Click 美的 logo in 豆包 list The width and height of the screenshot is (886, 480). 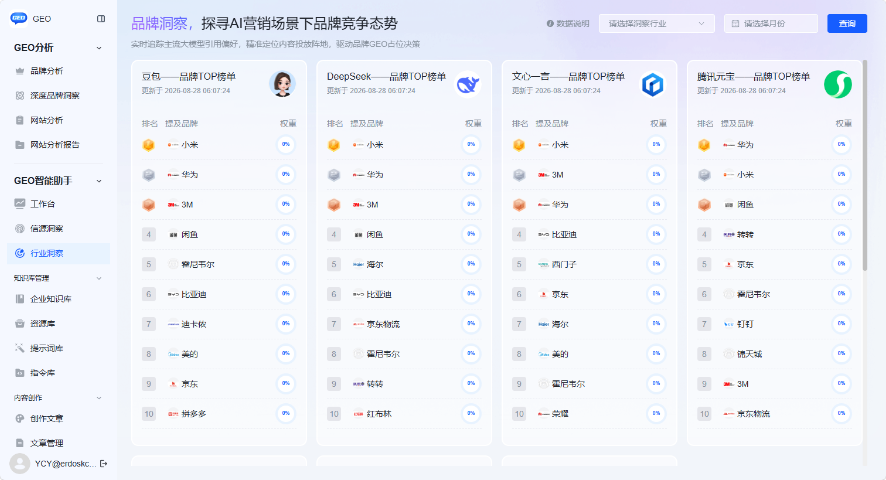click(173, 354)
